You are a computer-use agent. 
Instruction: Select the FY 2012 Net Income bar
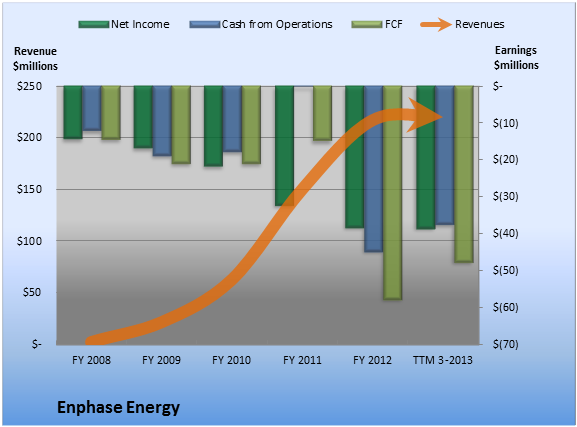(354, 157)
